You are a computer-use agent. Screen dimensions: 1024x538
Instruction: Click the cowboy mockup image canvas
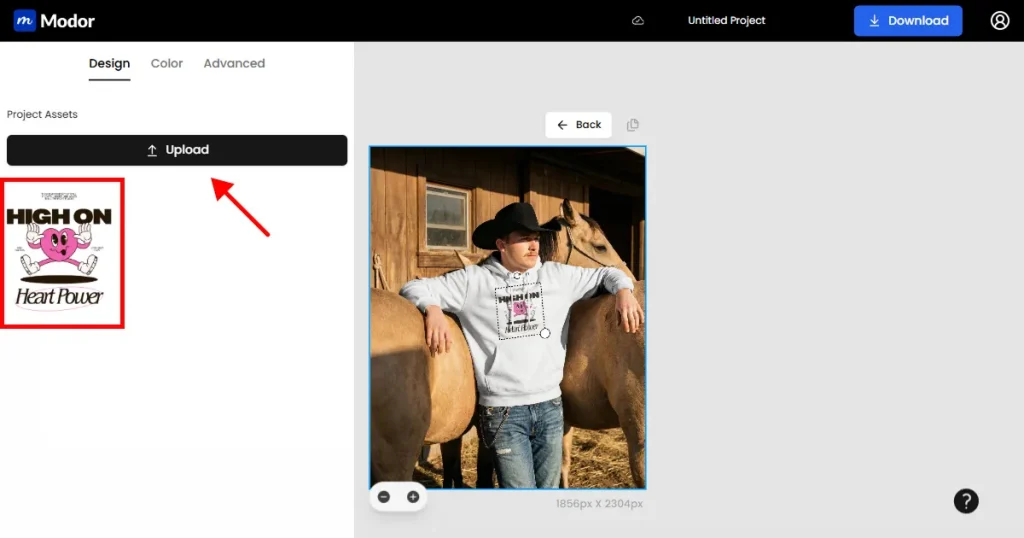[x=507, y=317]
